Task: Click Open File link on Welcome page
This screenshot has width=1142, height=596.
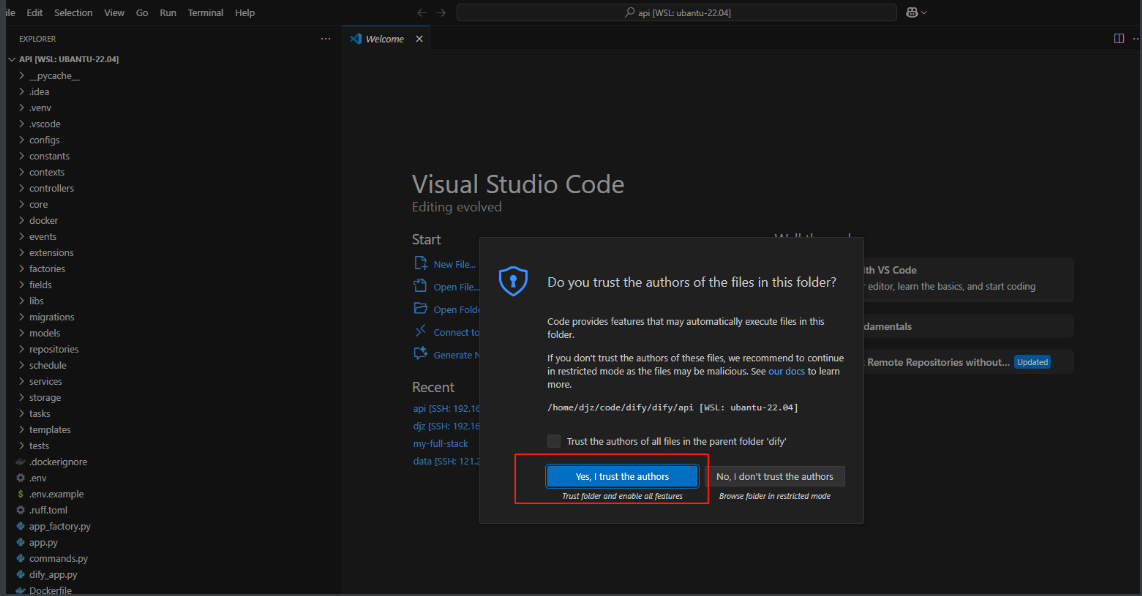Action: (x=456, y=287)
